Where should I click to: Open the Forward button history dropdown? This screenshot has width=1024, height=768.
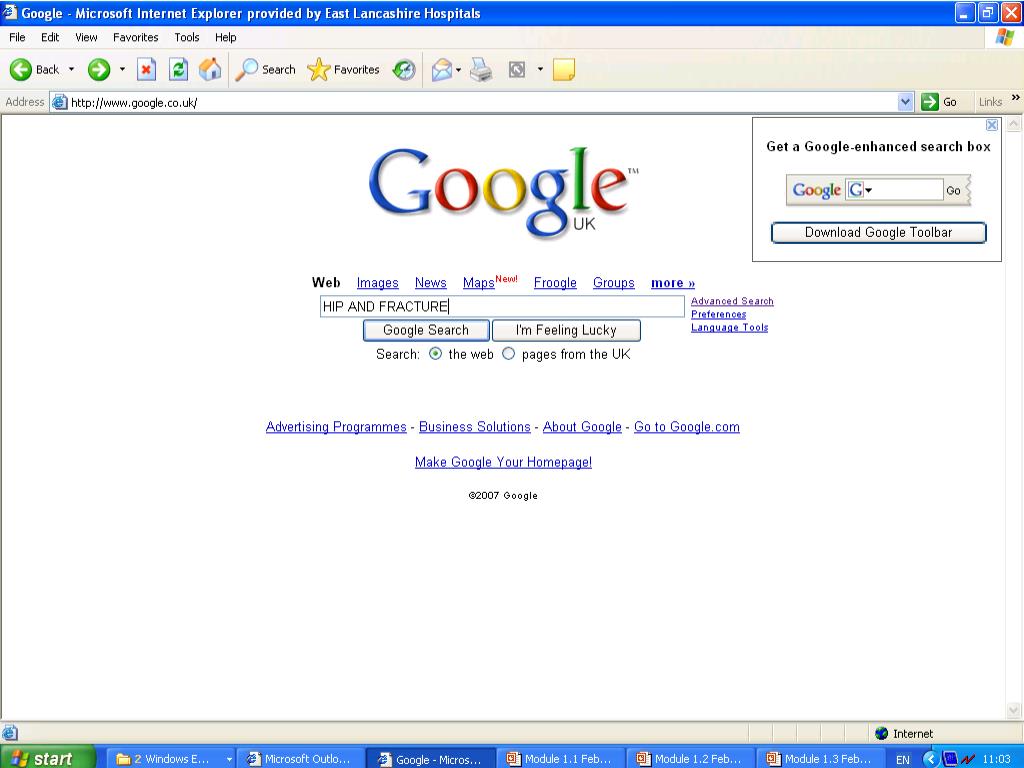pyautogui.click(x=122, y=69)
